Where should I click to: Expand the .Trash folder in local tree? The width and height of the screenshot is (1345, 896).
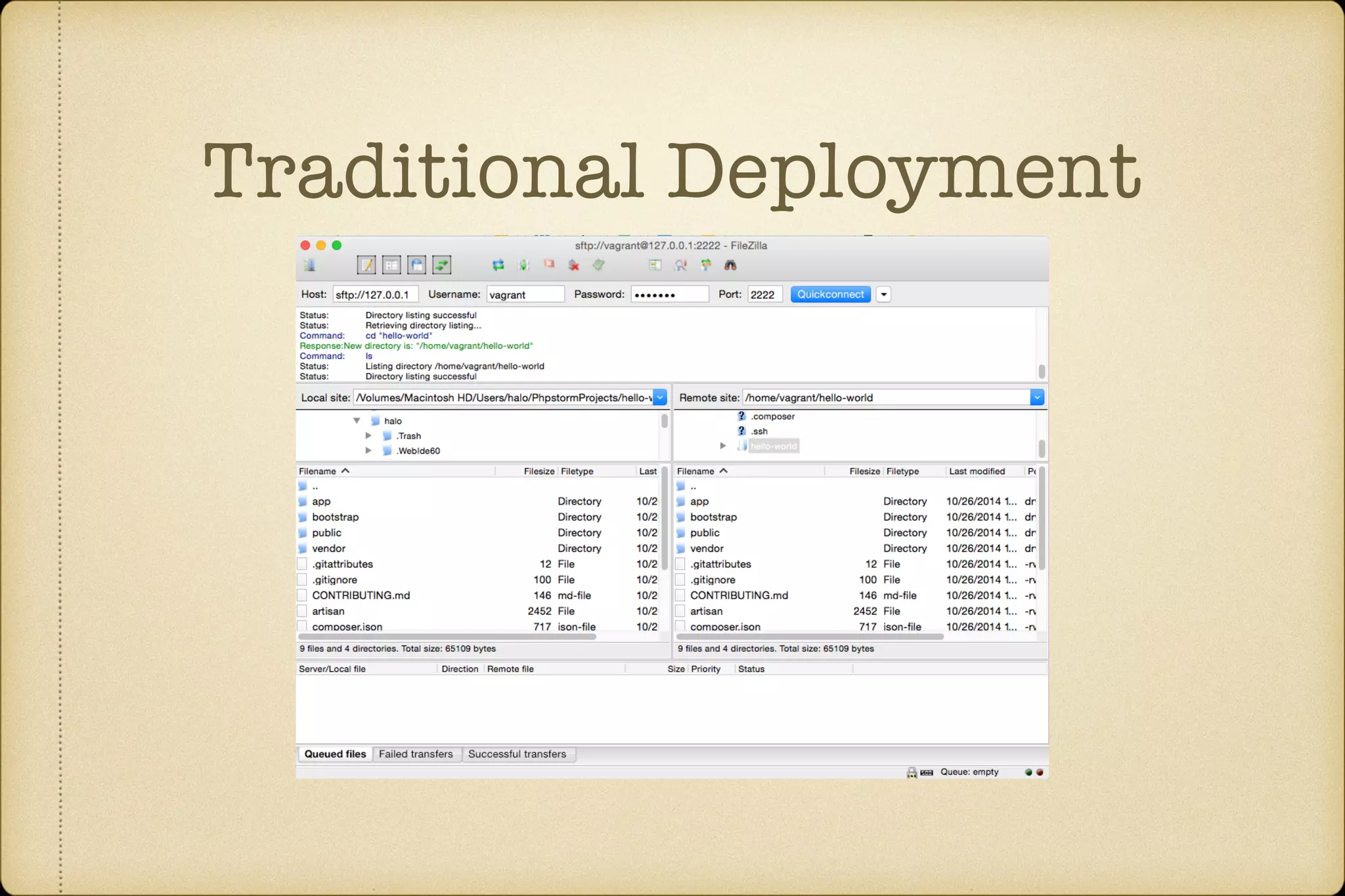pos(368,436)
